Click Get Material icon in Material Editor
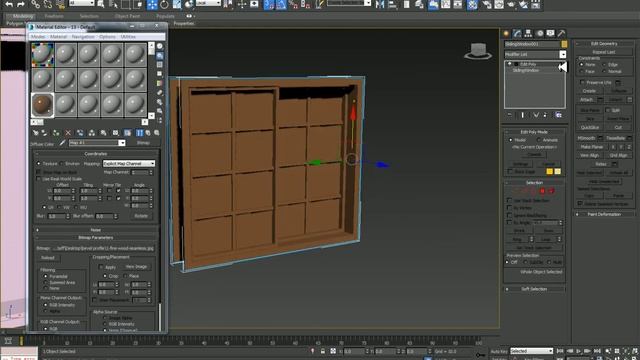The image size is (640, 360). (x=36, y=133)
